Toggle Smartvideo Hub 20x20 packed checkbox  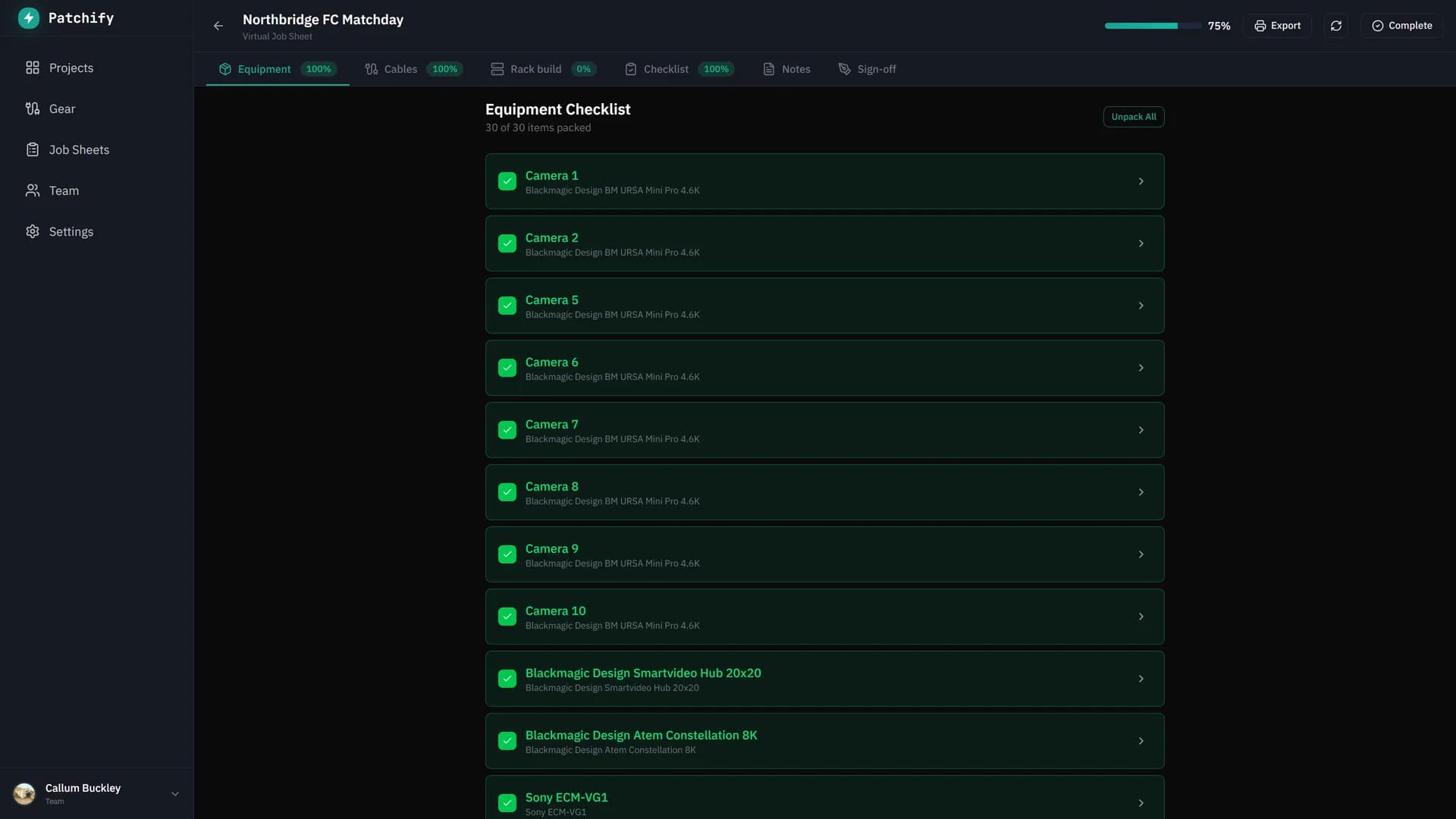point(507,679)
